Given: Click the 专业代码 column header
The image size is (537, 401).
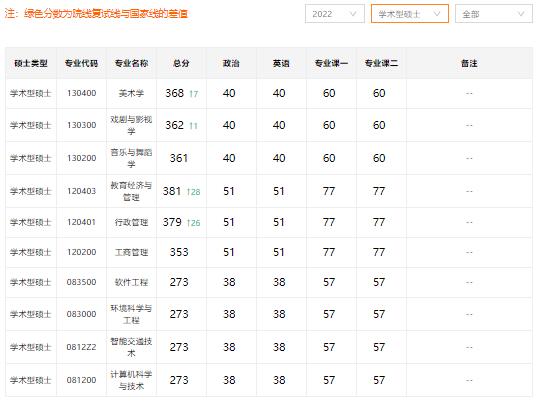Looking at the screenshot, I should pos(82,63).
